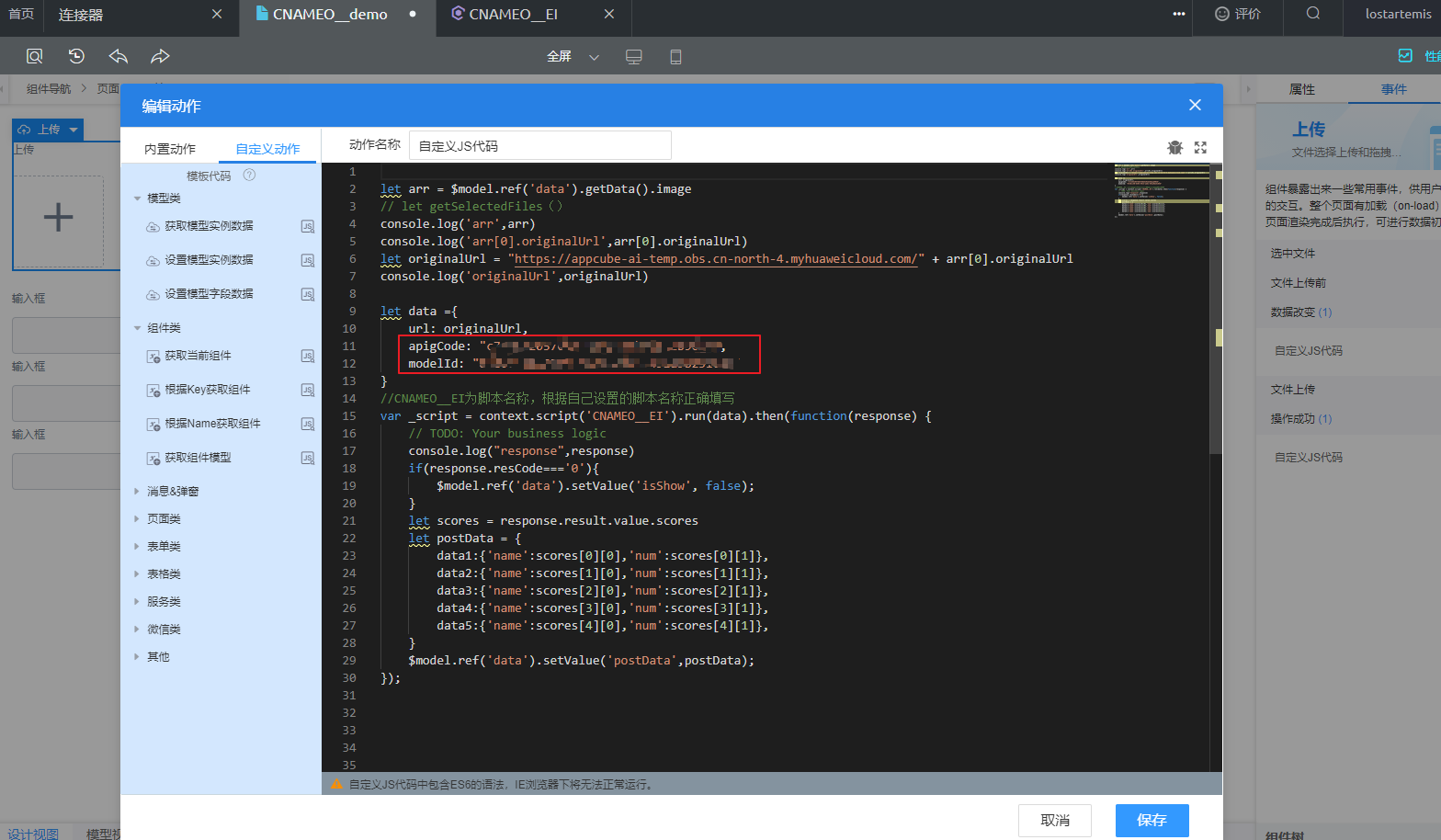Open the history icon in toolbar
This screenshot has height=840, width=1441.
(76, 56)
